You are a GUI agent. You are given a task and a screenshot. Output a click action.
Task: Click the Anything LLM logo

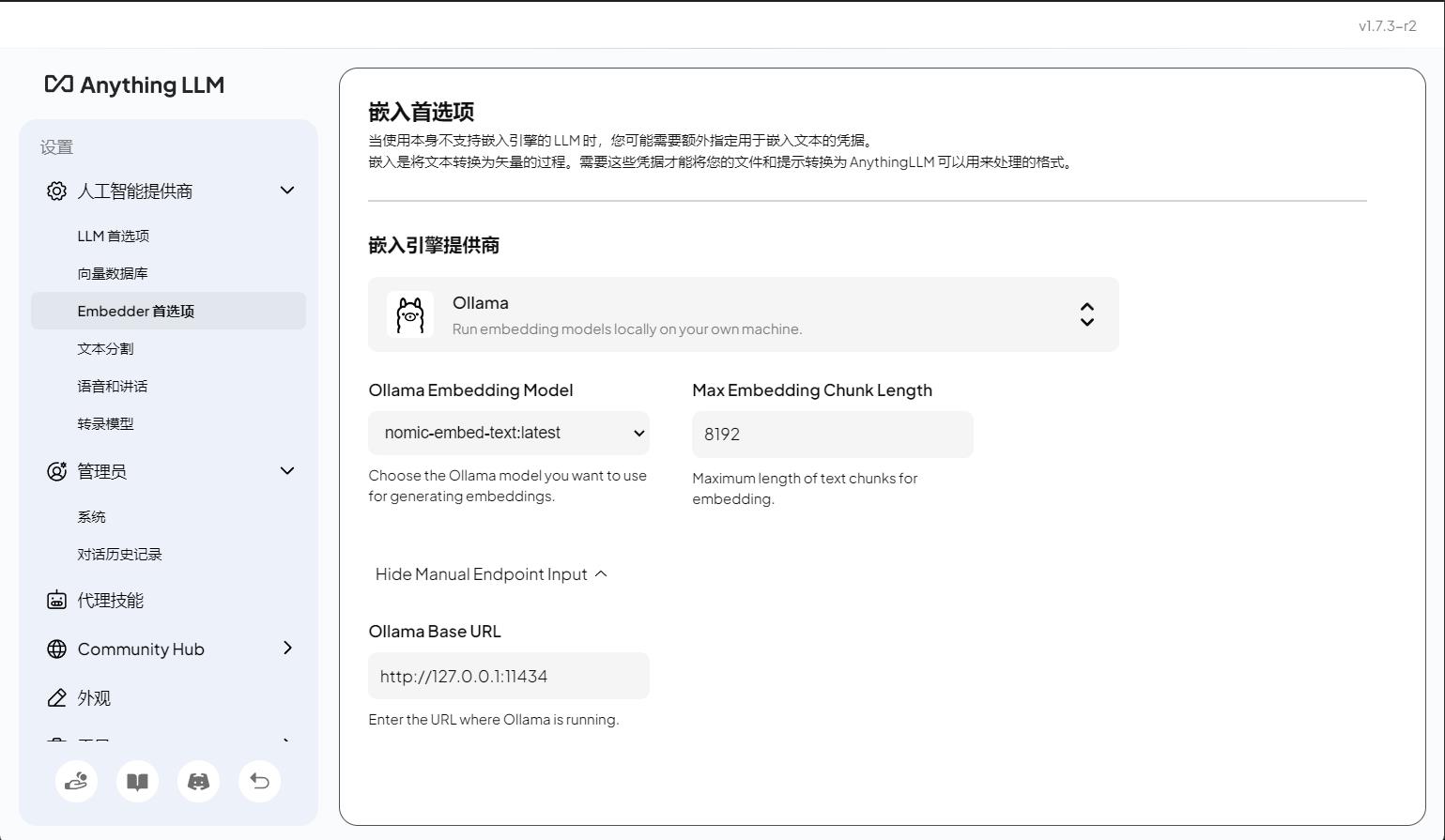click(x=134, y=84)
